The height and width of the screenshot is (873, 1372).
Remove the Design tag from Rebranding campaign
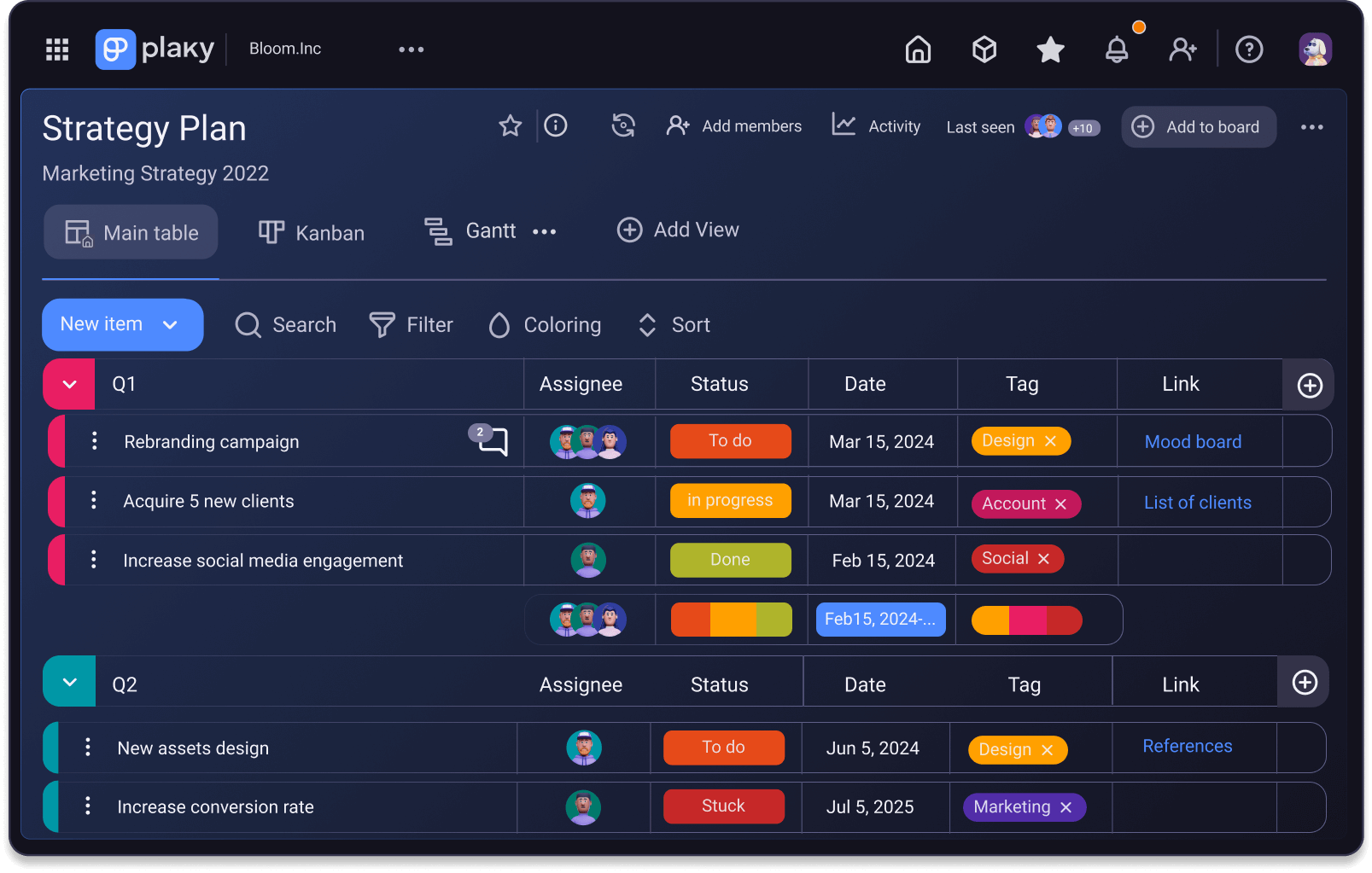click(1050, 441)
